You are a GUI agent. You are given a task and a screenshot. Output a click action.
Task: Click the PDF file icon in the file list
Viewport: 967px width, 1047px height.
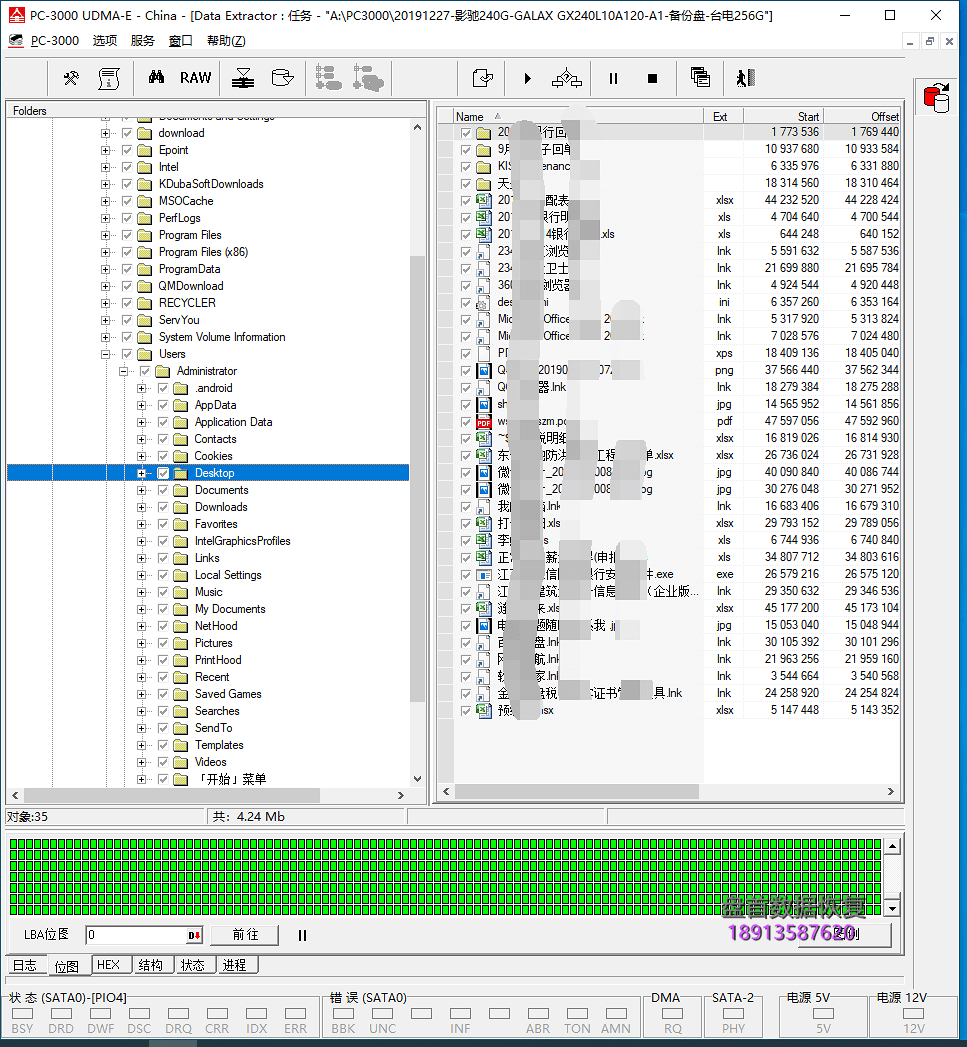[x=484, y=422]
